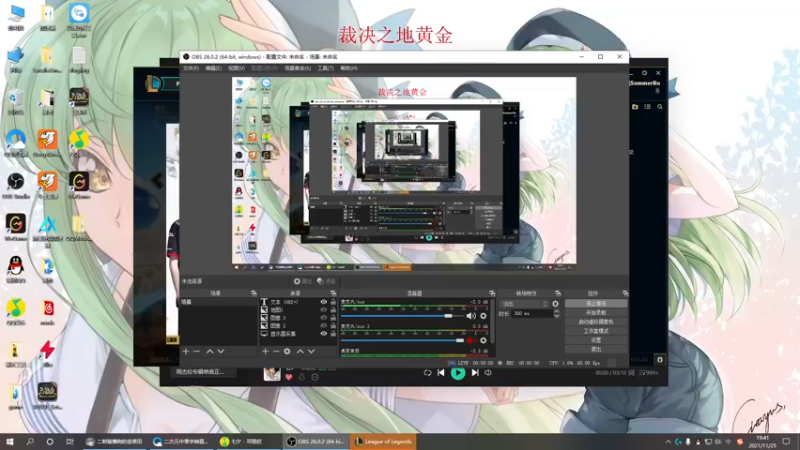Image resolution: width=800 pixels, height=450 pixels.
Task: Click back arrow in League client window
Action: [157, 180]
